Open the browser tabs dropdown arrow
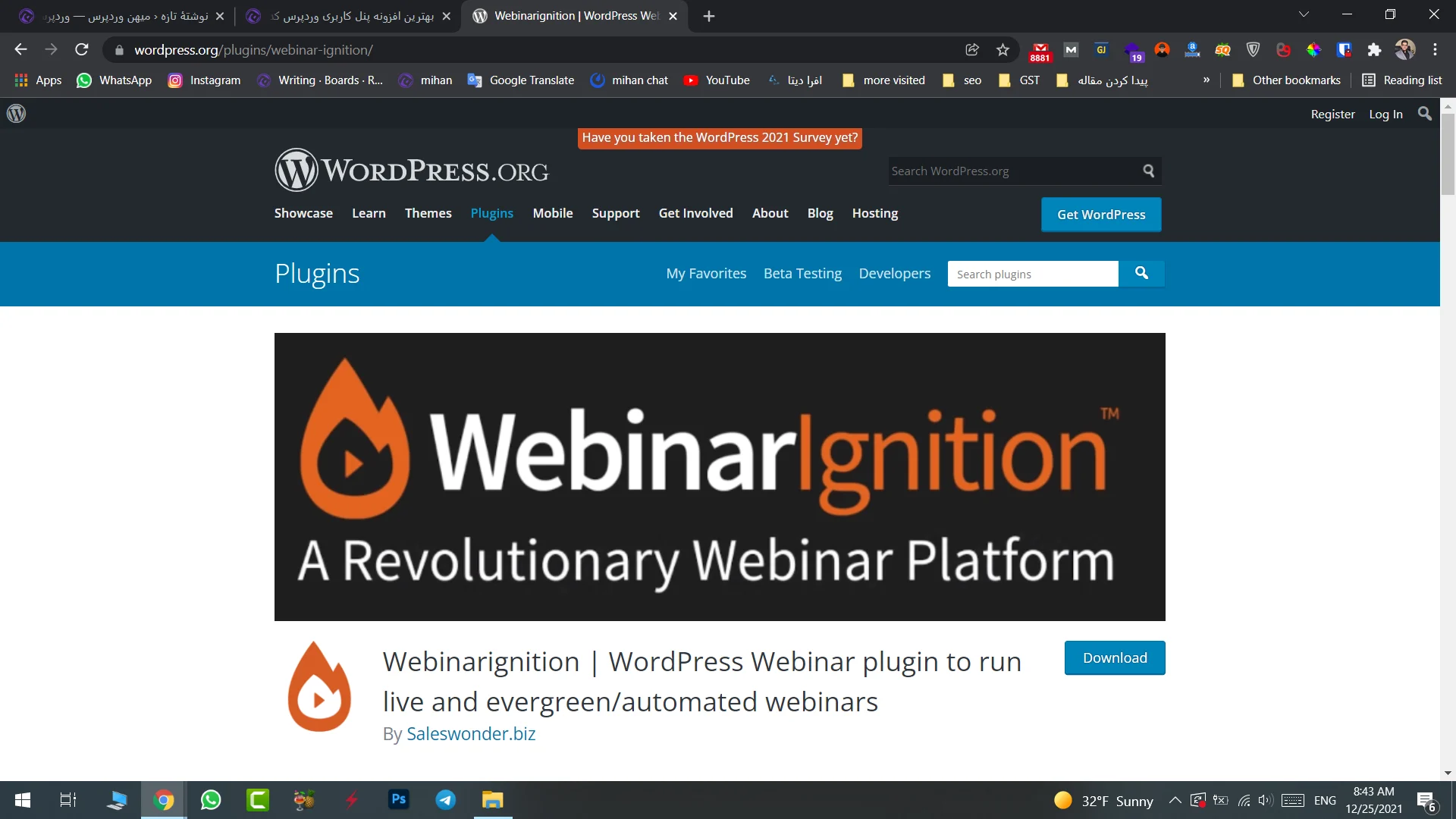Screen dimensions: 1456x819 [1303, 14]
